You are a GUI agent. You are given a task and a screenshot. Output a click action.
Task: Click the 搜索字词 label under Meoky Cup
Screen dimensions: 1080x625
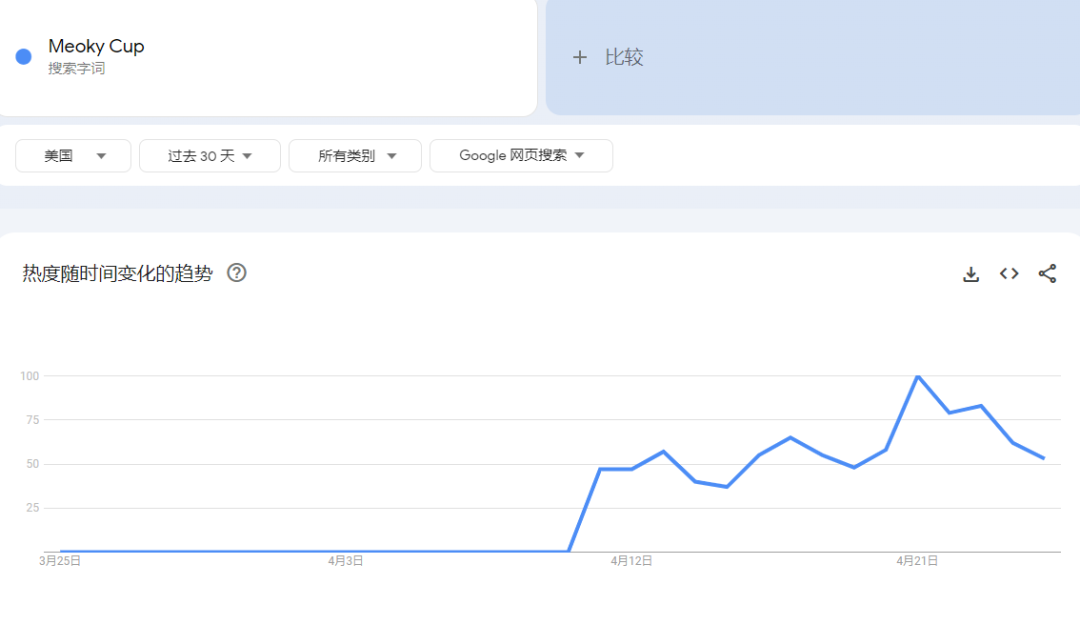click(77, 69)
